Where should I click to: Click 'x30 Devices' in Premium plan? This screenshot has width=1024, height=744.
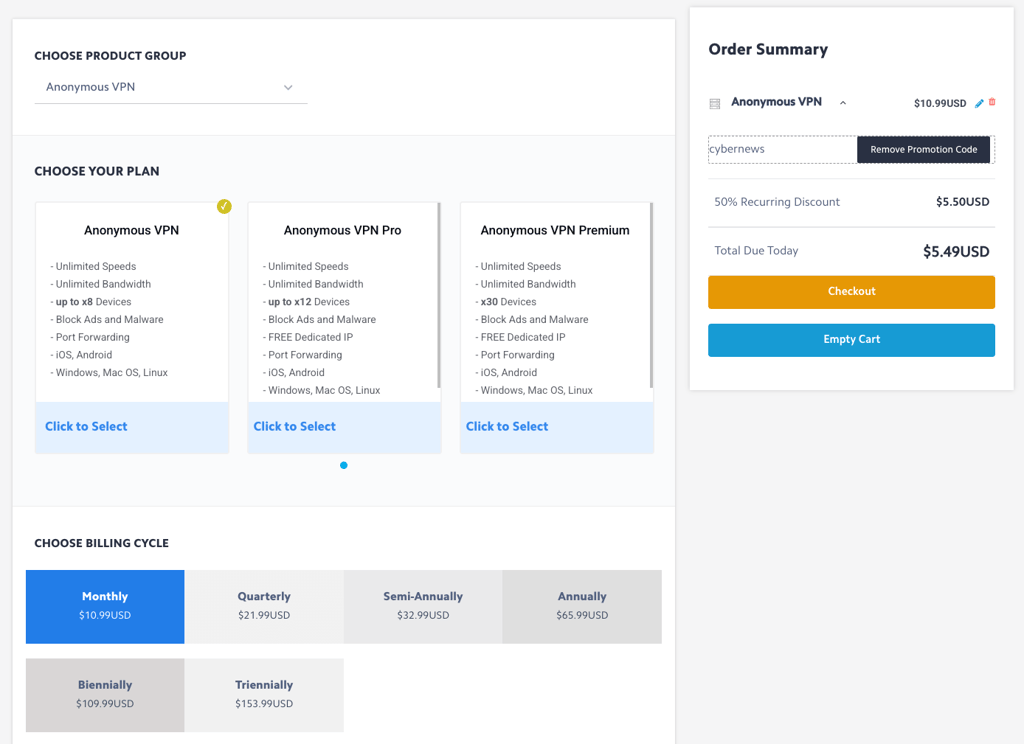508,302
